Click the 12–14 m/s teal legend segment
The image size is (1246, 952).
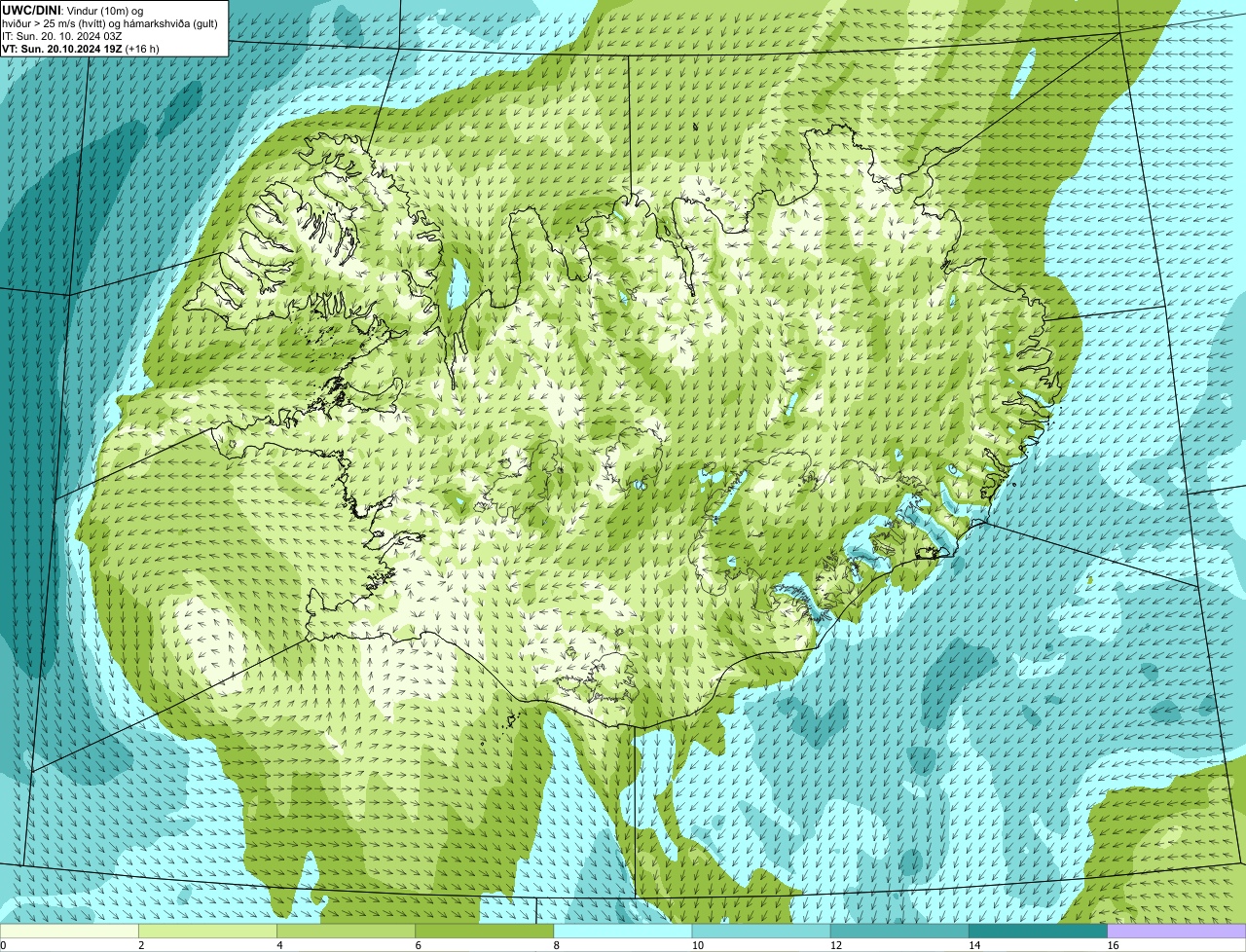click(899, 931)
